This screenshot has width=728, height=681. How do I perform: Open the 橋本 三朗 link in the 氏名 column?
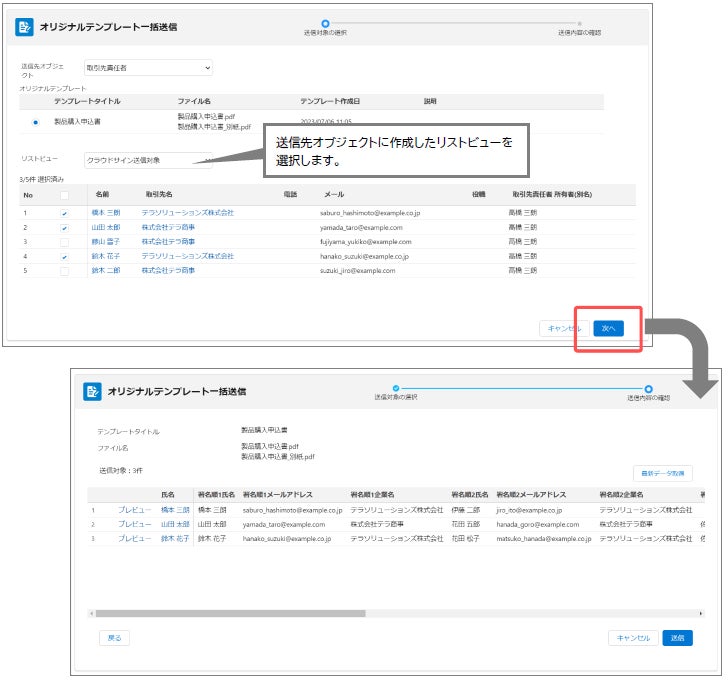pos(175,510)
